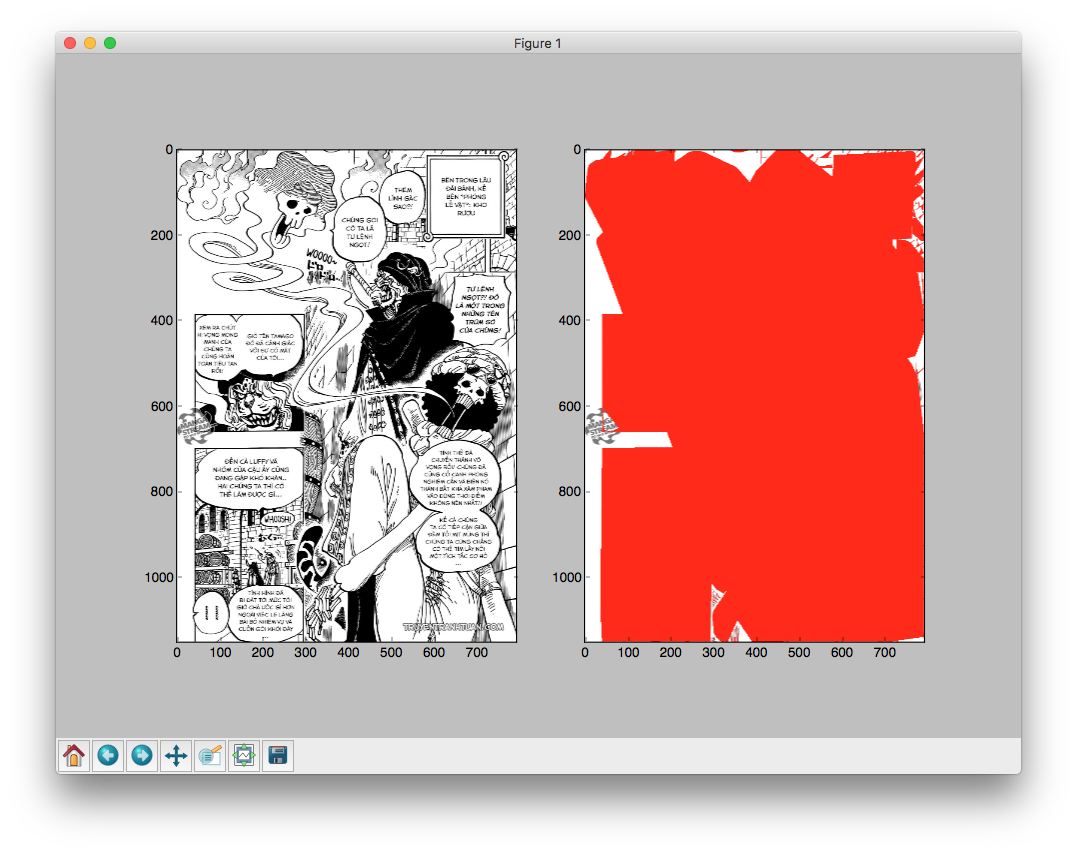The width and height of the screenshot is (1077, 854).
Task: Save the figure with the floppy disk icon
Action: pyautogui.click(x=277, y=756)
